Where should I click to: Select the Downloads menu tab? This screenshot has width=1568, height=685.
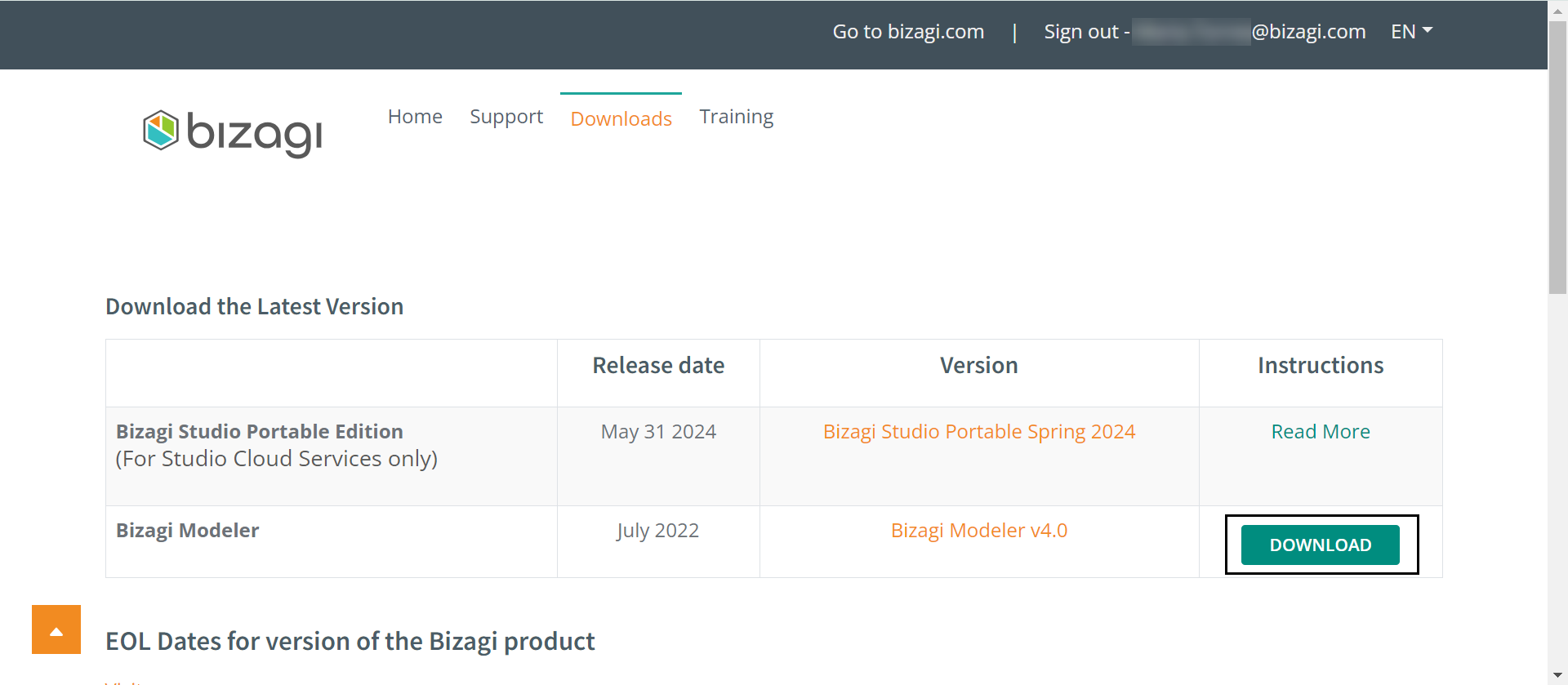point(621,118)
